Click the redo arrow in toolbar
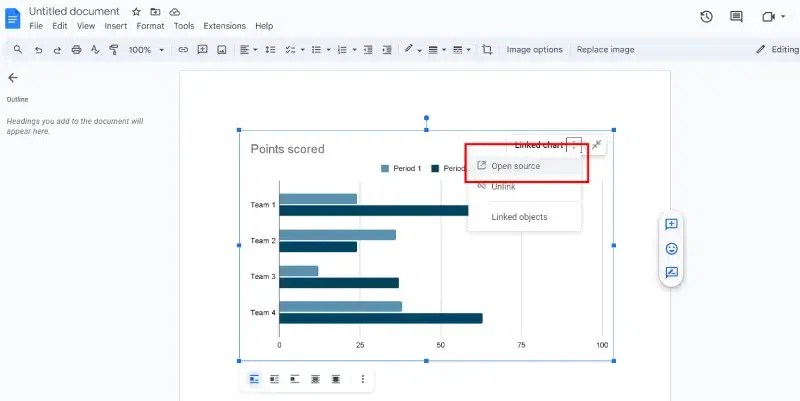This screenshot has height=401, width=800. [57, 49]
